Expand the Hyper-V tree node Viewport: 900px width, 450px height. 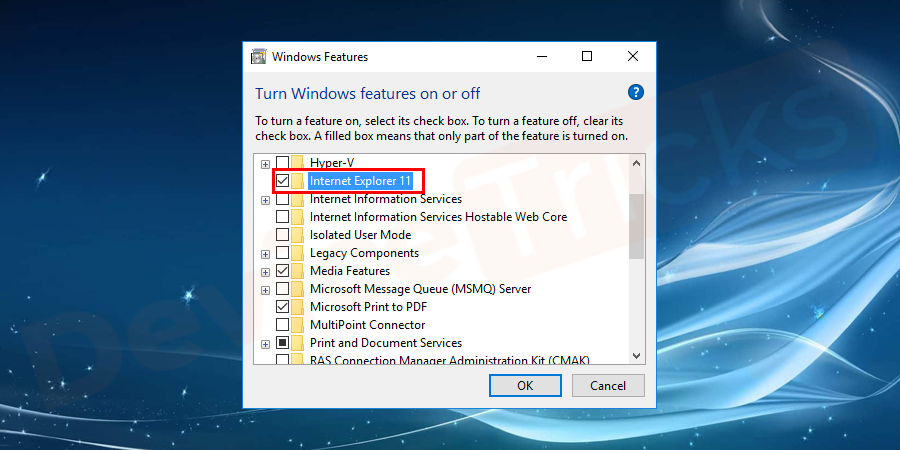coord(265,164)
